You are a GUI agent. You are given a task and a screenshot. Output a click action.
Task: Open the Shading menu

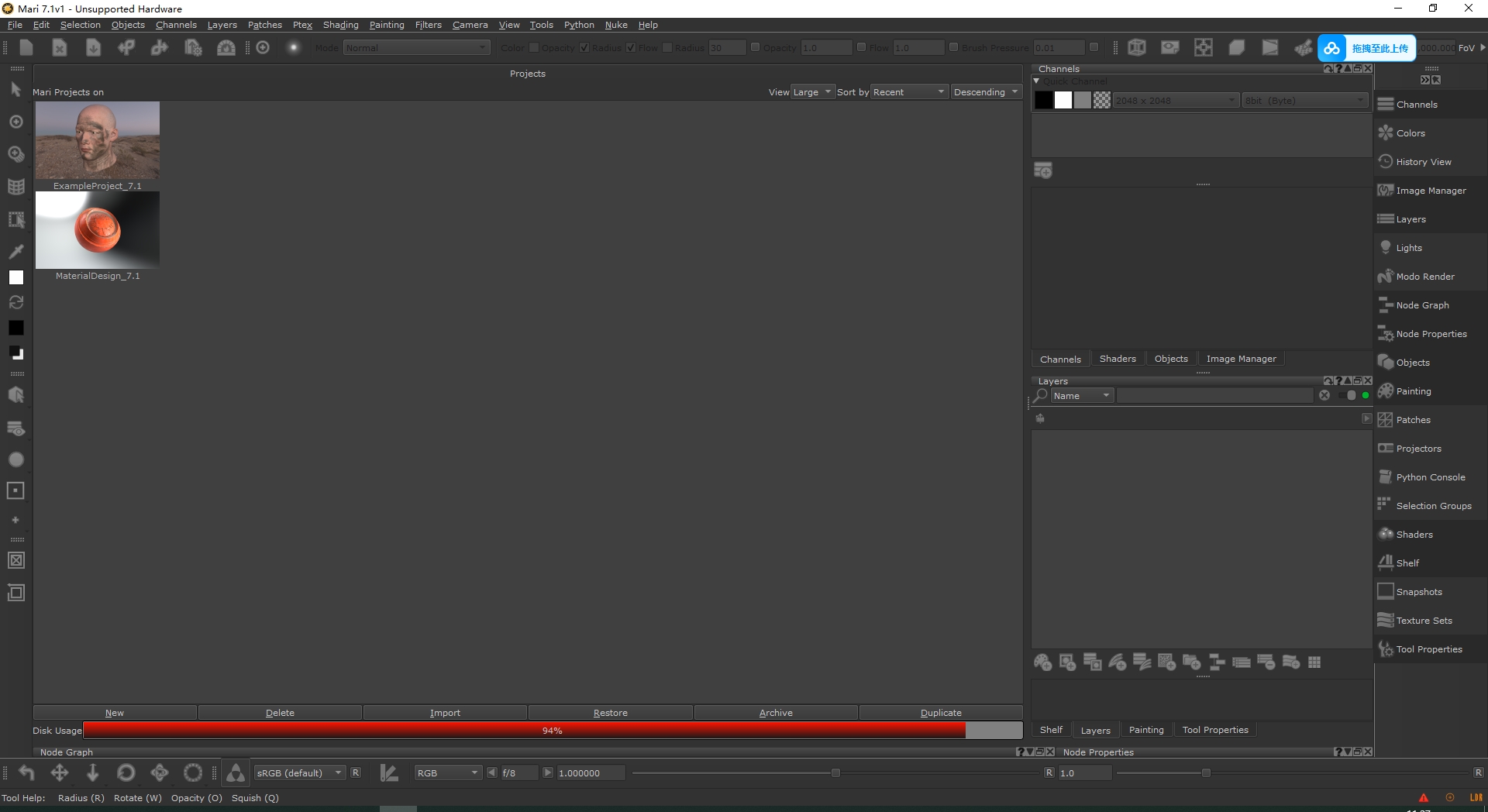tap(340, 25)
